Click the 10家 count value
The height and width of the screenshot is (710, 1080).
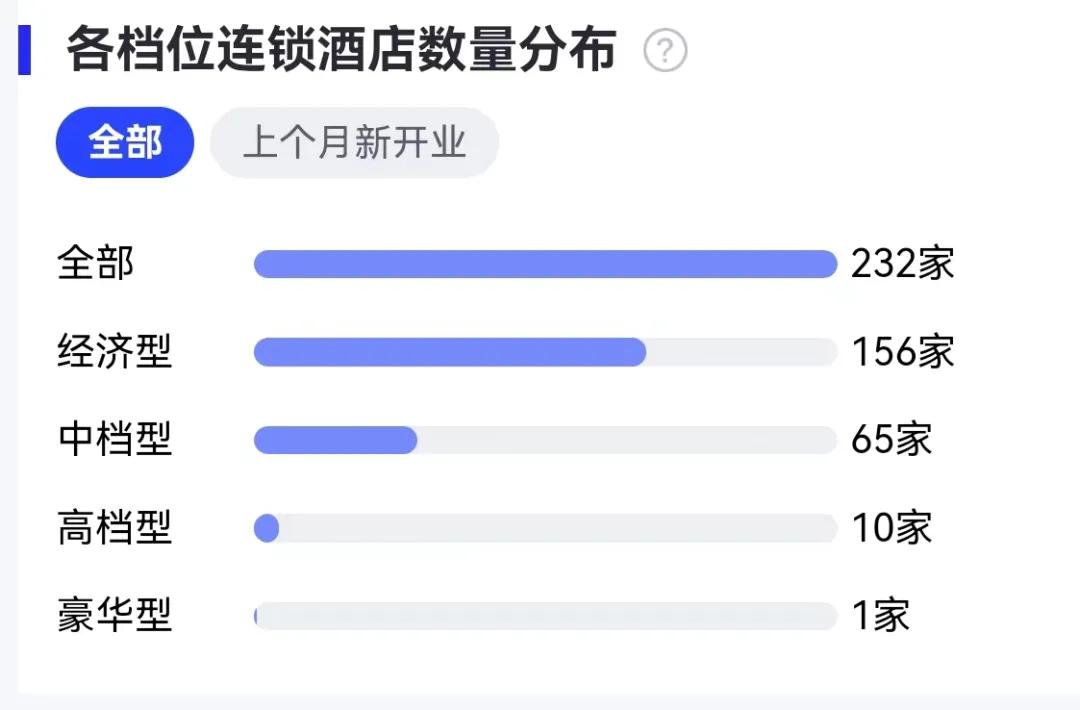[x=891, y=528]
